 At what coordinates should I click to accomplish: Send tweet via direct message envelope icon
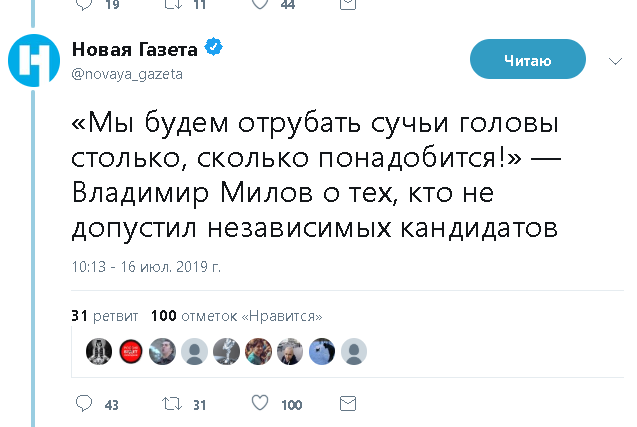coord(348,404)
